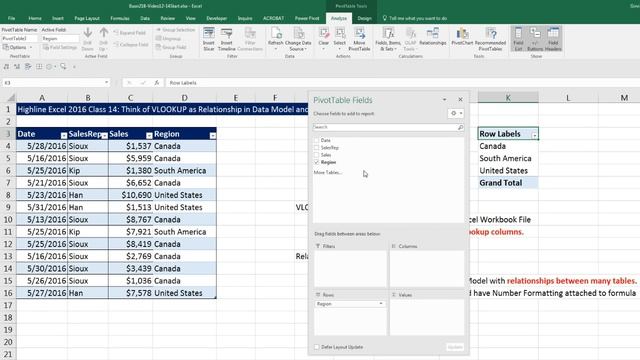Click the Refresh data icon

(276, 34)
